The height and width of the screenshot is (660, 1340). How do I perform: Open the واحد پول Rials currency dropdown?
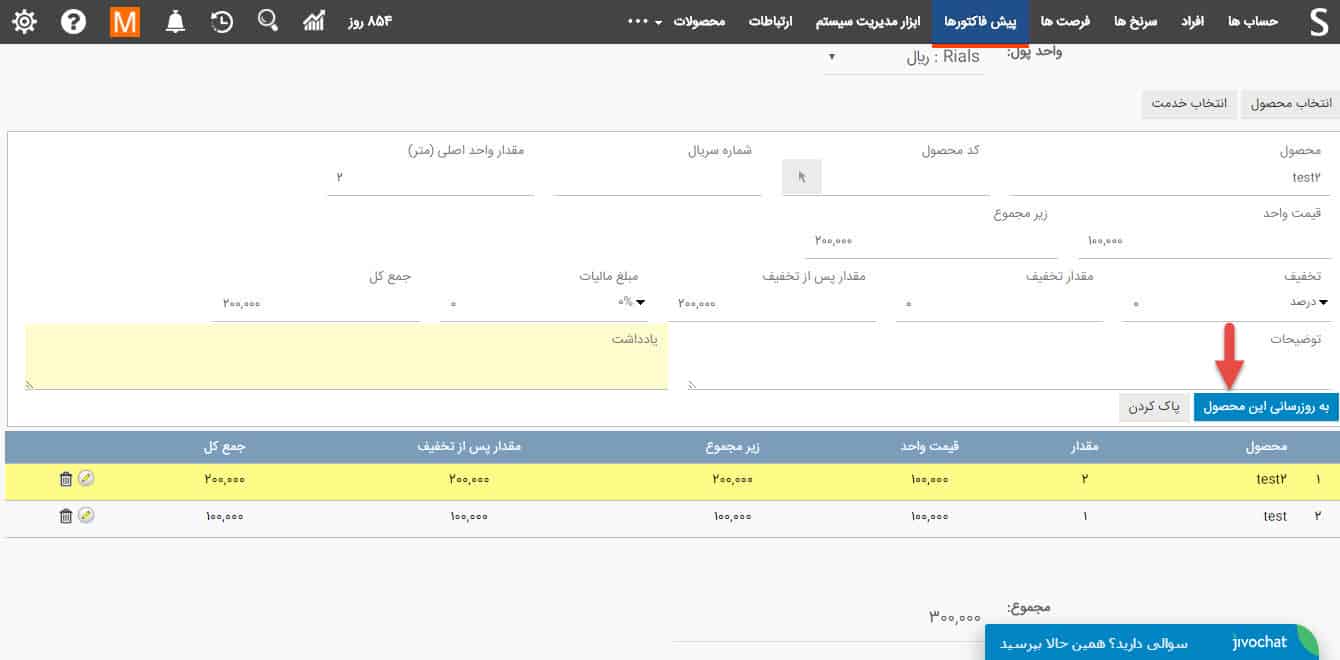[x=904, y=57]
